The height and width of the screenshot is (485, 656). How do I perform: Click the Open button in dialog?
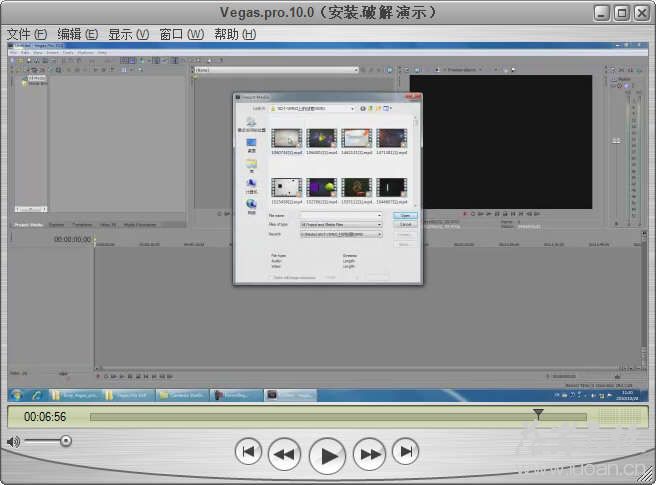[x=405, y=216]
